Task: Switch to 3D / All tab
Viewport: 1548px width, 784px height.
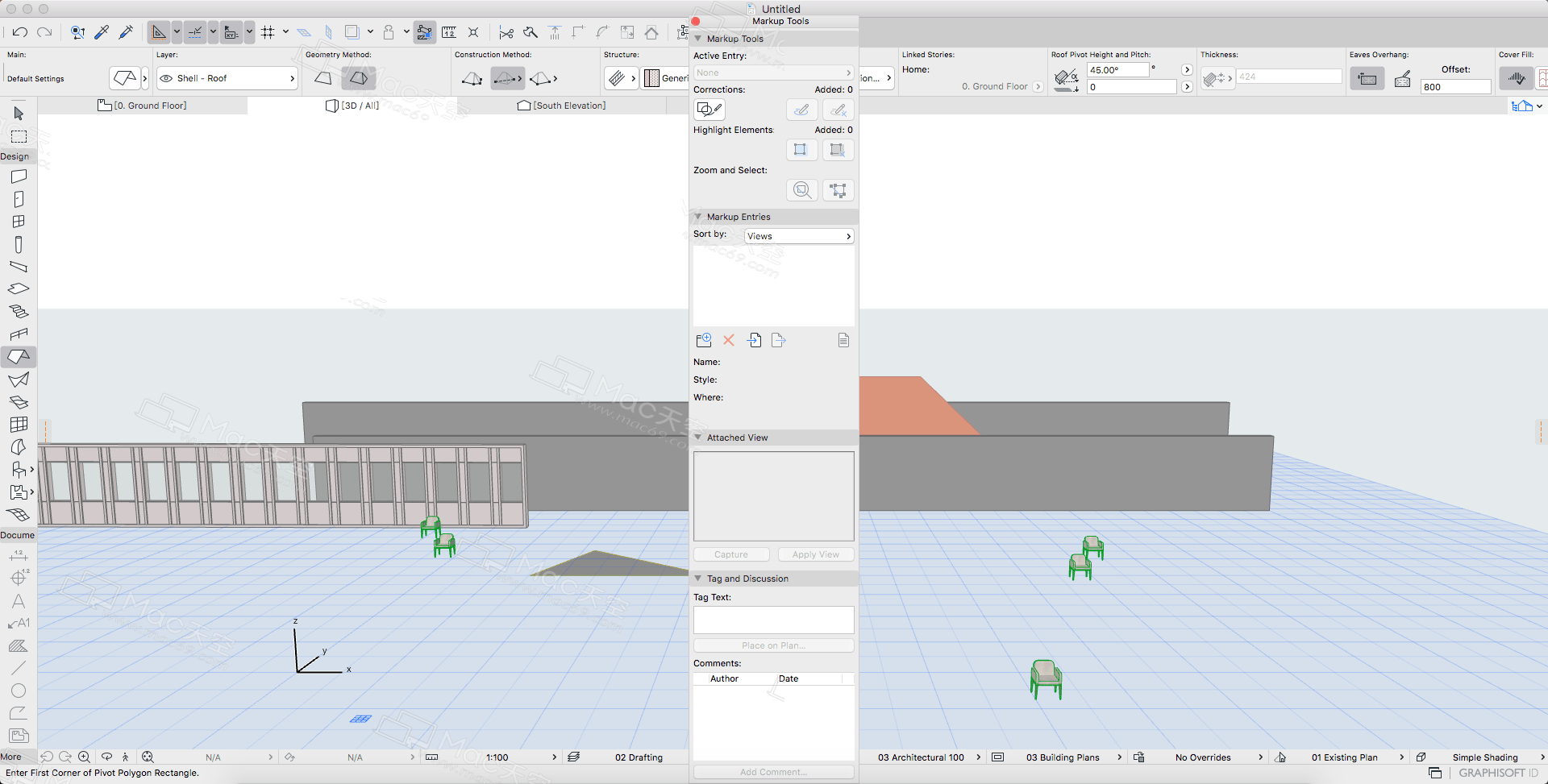Action: [352, 106]
